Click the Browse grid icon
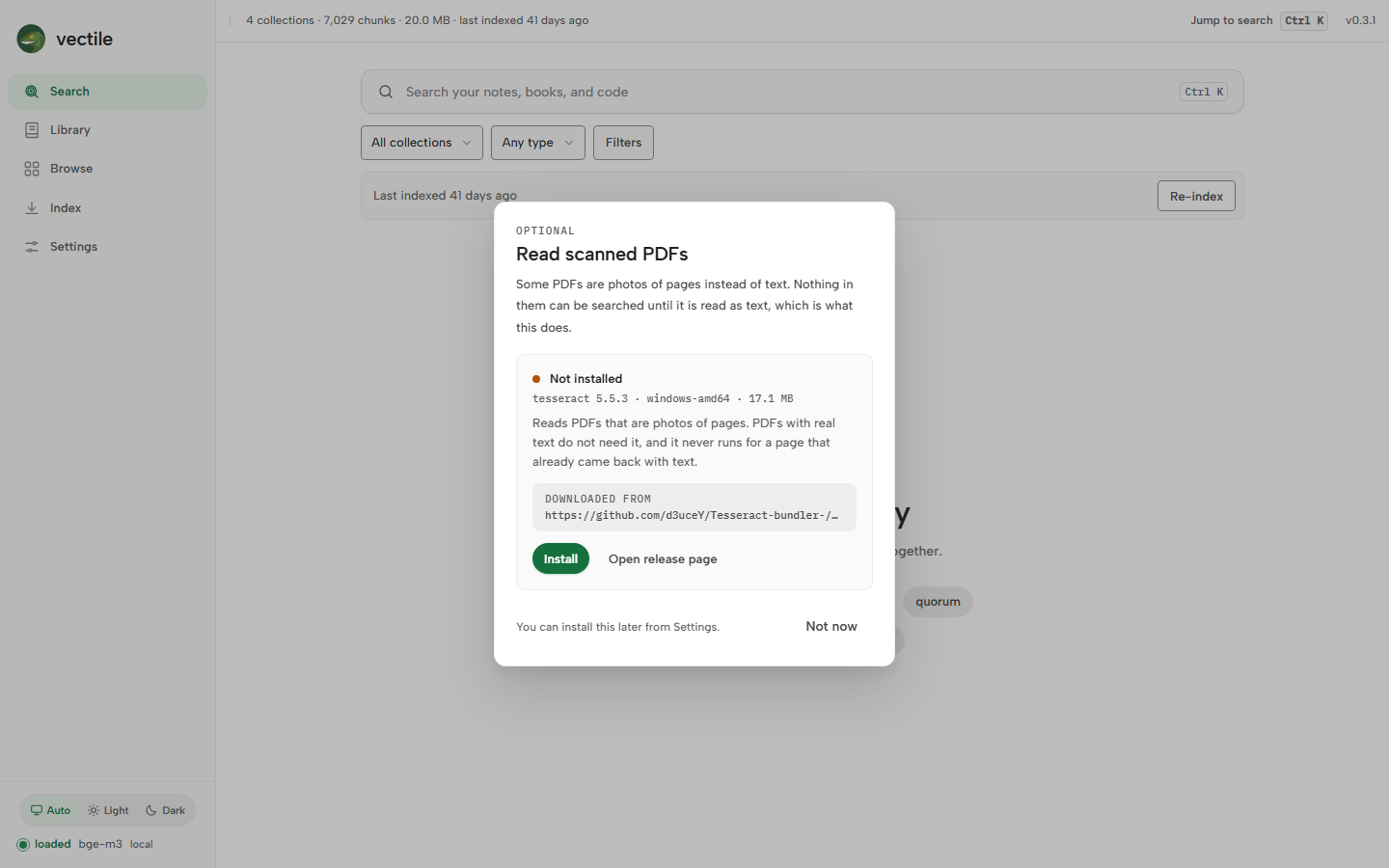This screenshot has height=868, width=1389. (x=32, y=169)
